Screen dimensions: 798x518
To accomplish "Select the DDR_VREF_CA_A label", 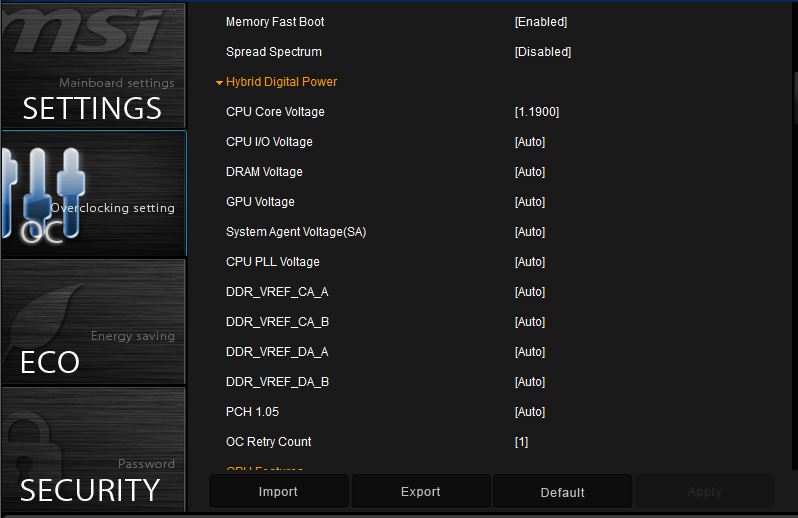I will point(277,292).
